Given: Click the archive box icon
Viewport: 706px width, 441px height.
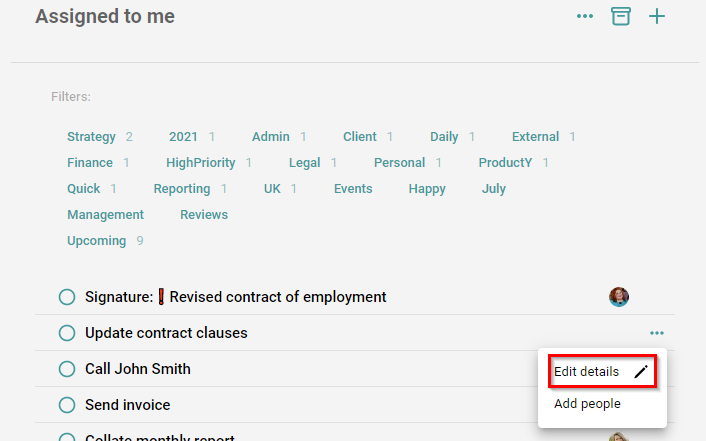Looking at the screenshot, I should 620,16.
